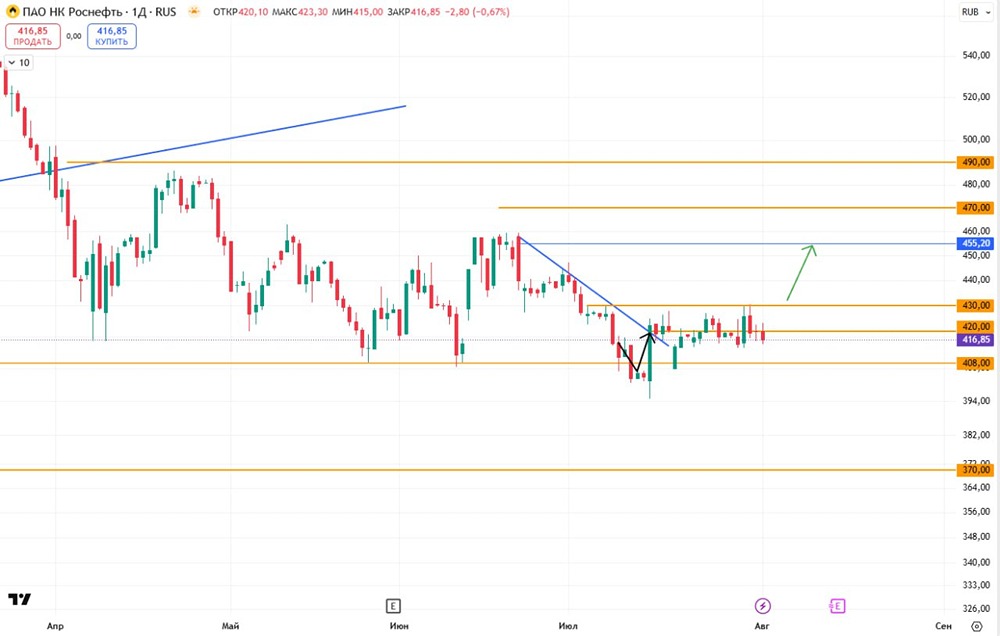Click the Июл date label
The width and height of the screenshot is (1000, 636).
click(x=568, y=626)
